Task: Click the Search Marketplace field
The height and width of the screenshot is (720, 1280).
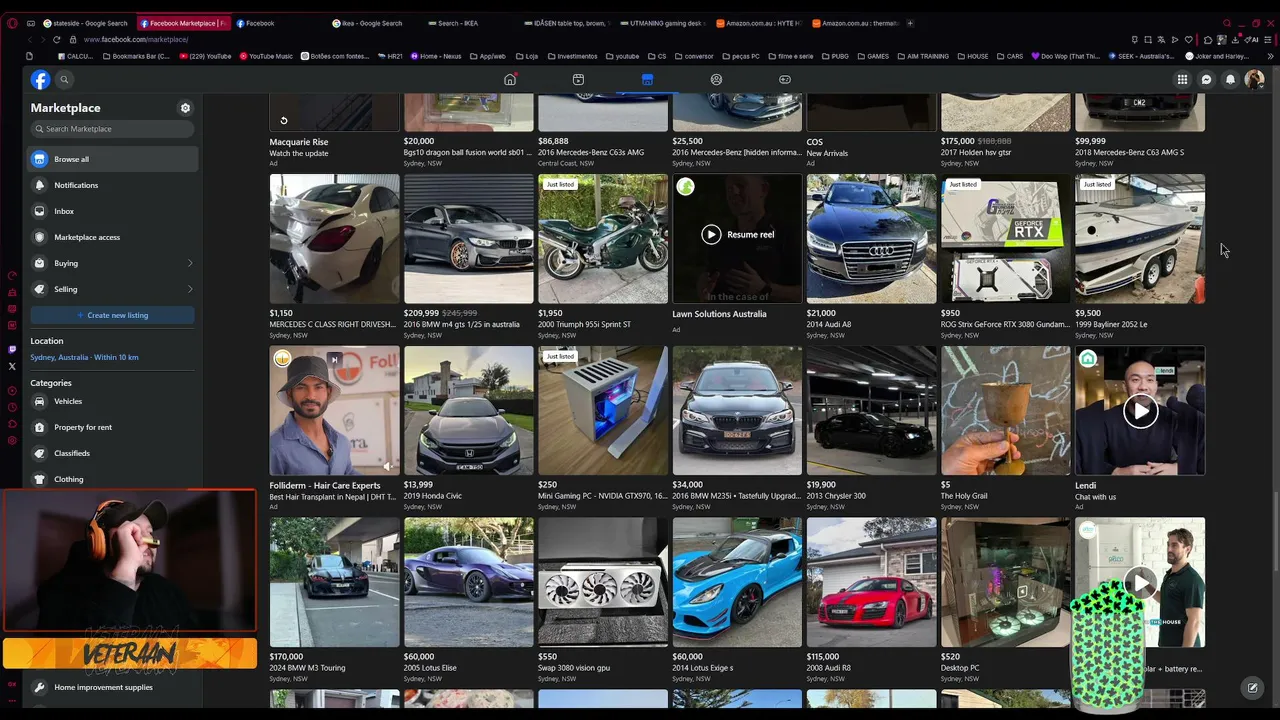Action: click(112, 129)
